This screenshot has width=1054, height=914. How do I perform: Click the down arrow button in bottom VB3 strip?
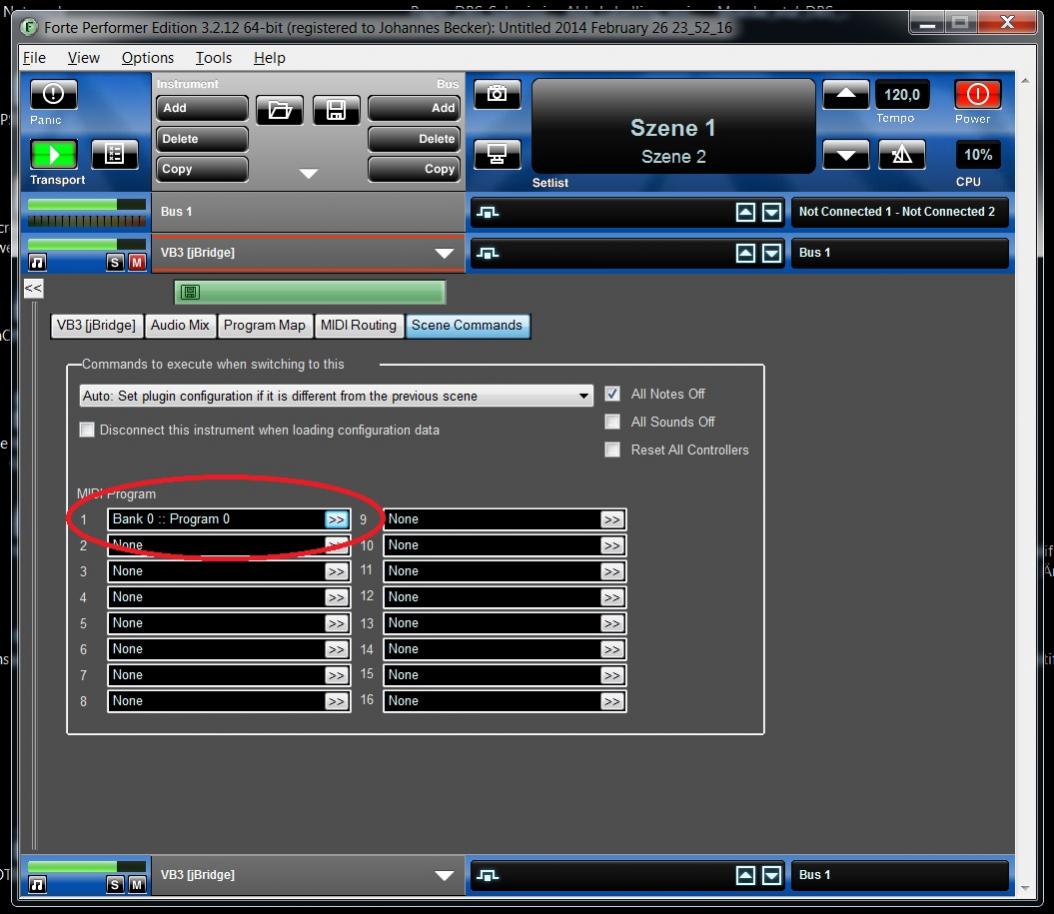click(772, 875)
